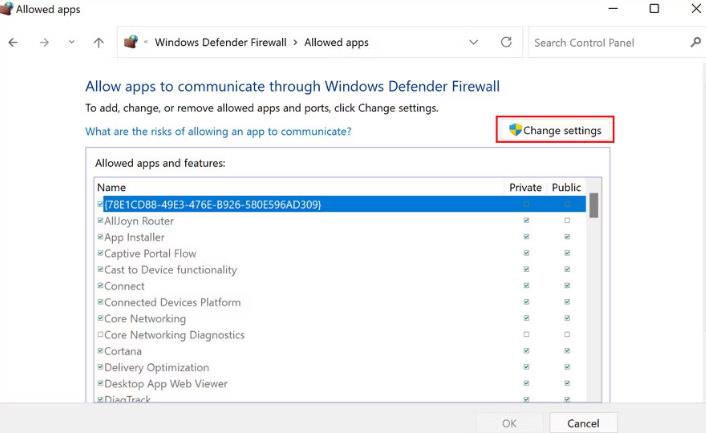Click the firewall icon in address bar
This screenshot has width=706, height=433.
point(131,42)
